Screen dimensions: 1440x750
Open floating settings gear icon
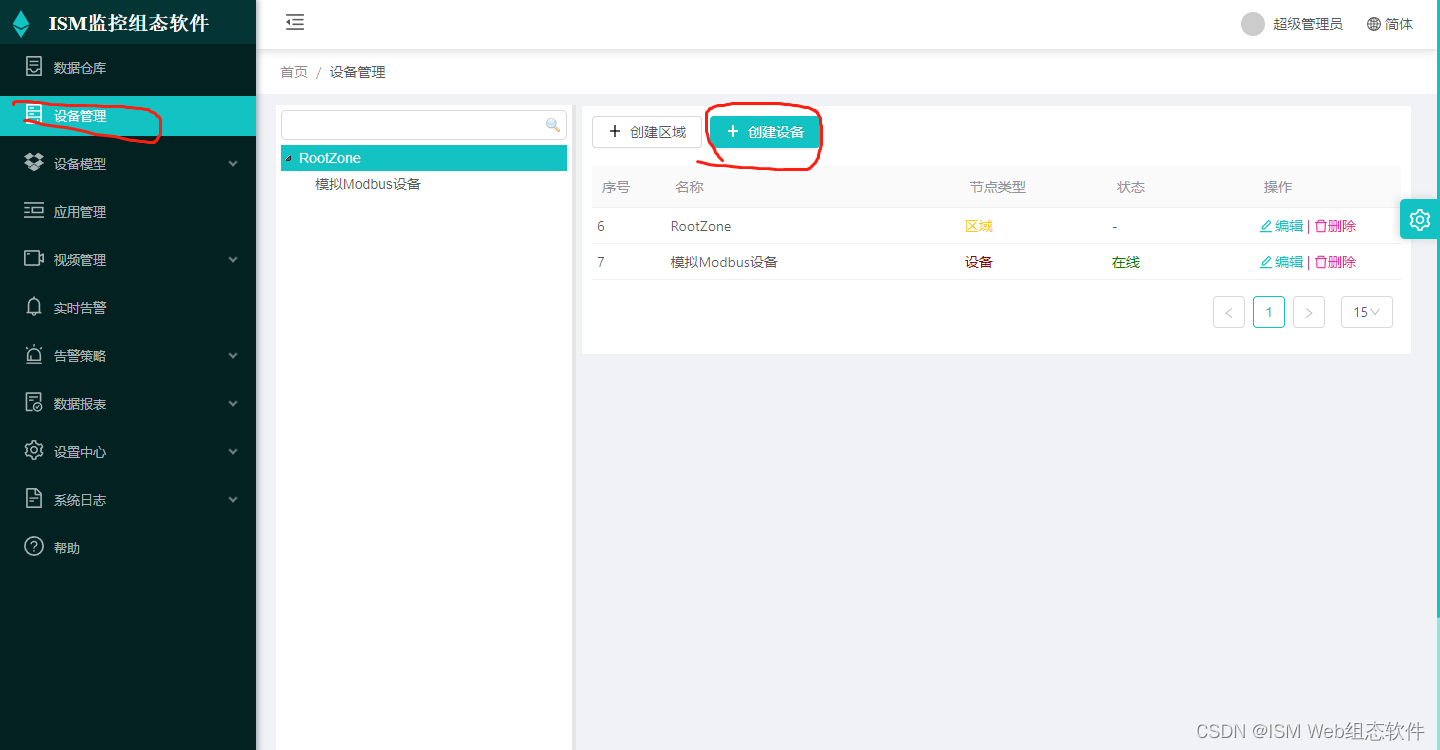(x=1419, y=219)
